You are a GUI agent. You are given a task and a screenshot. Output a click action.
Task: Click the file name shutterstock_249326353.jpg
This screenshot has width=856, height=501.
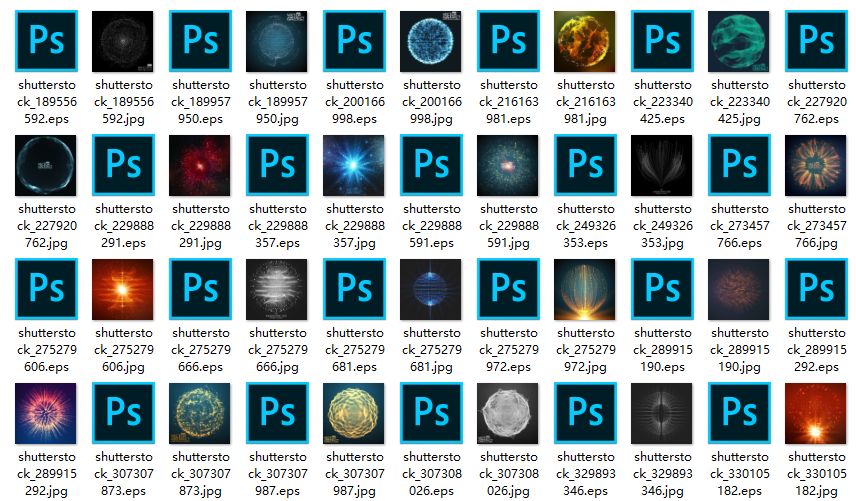[x=662, y=226]
